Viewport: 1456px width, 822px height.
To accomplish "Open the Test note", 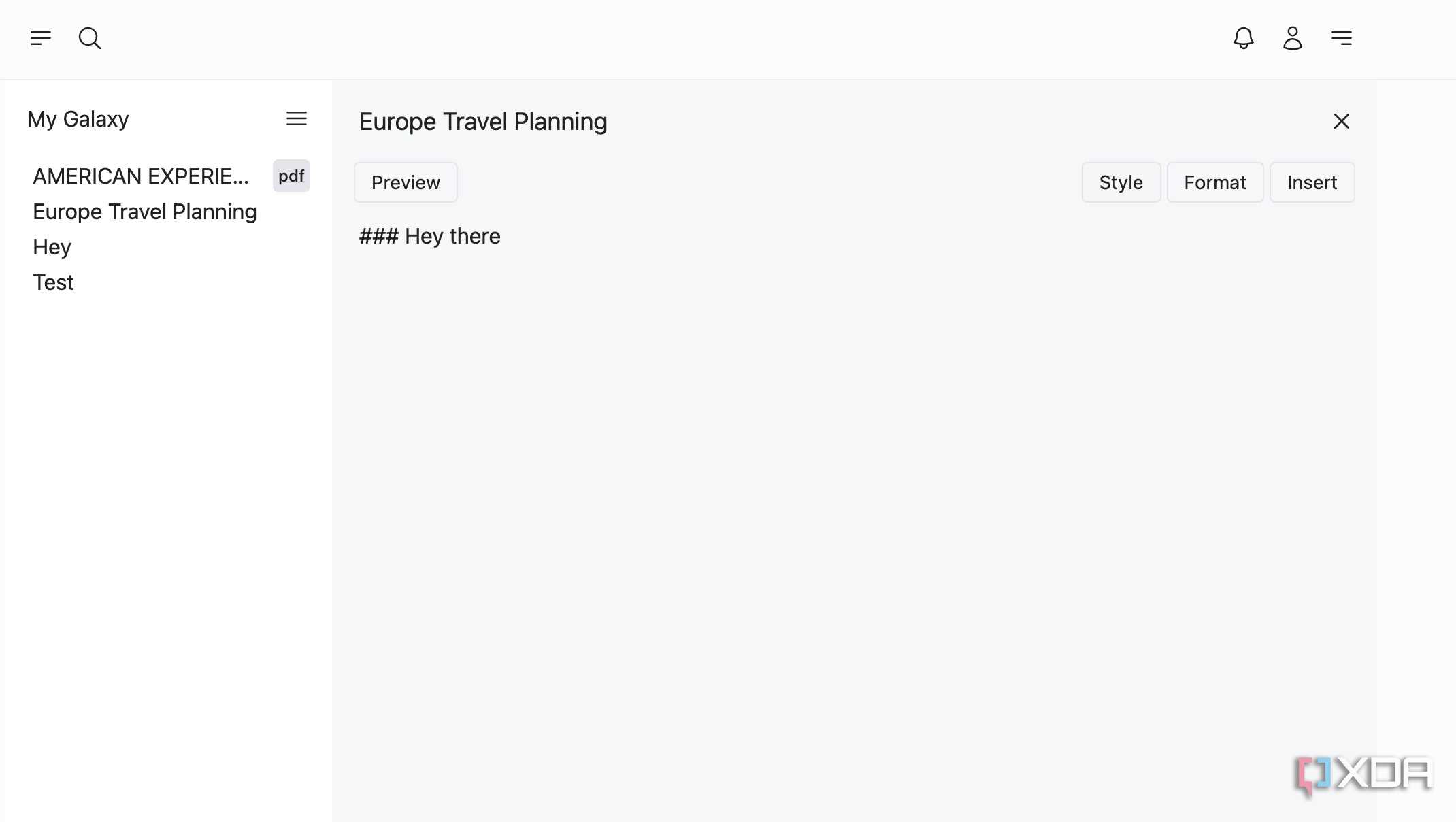I will pyautogui.click(x=53, y=282).
